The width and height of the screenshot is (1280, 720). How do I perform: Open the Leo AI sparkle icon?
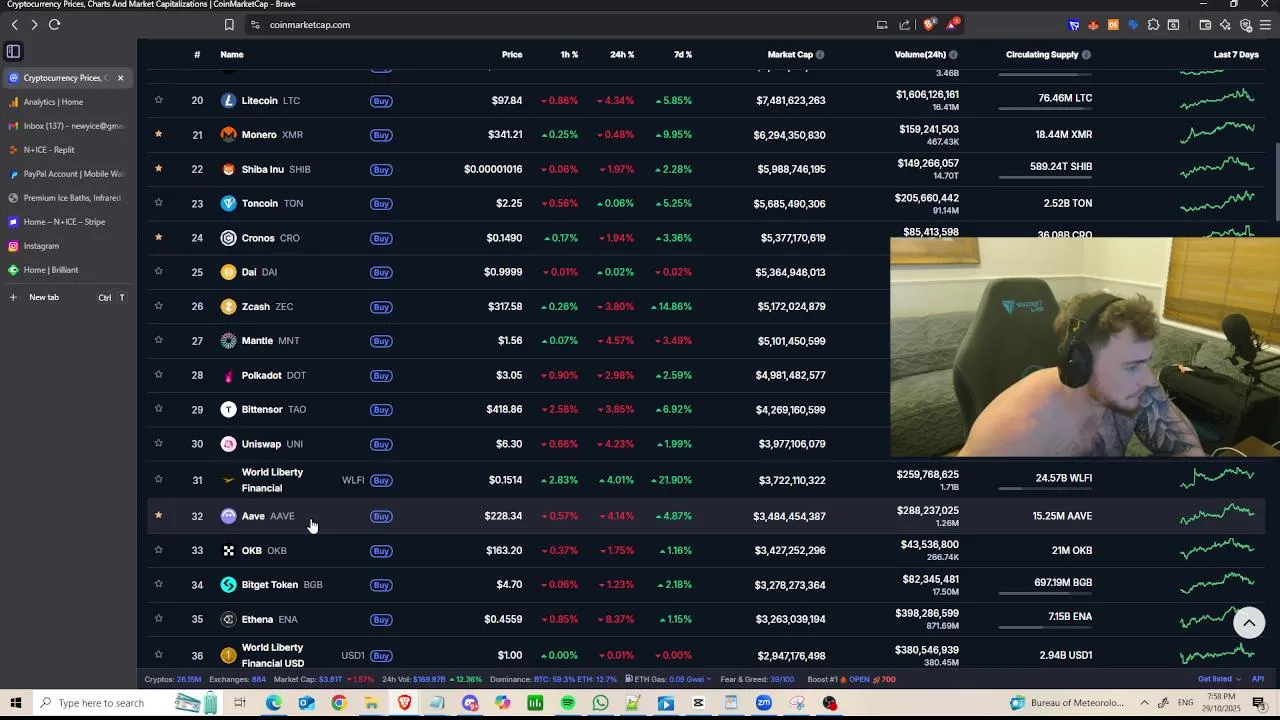(x=1225, y=25)
